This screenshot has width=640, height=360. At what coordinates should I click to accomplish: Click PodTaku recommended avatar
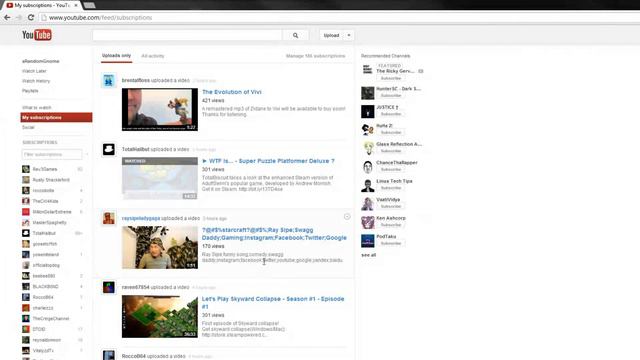[x=367, y=241]
